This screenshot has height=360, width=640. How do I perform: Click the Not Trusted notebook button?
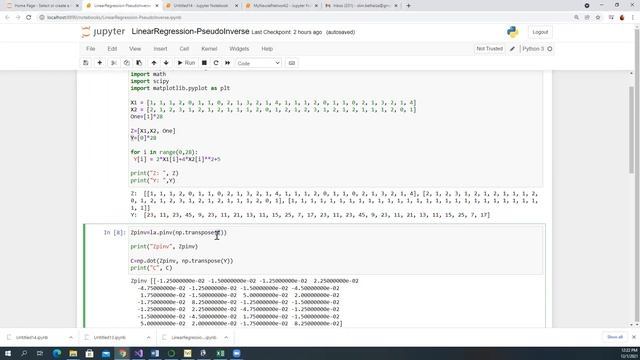(x=489, y=49)
